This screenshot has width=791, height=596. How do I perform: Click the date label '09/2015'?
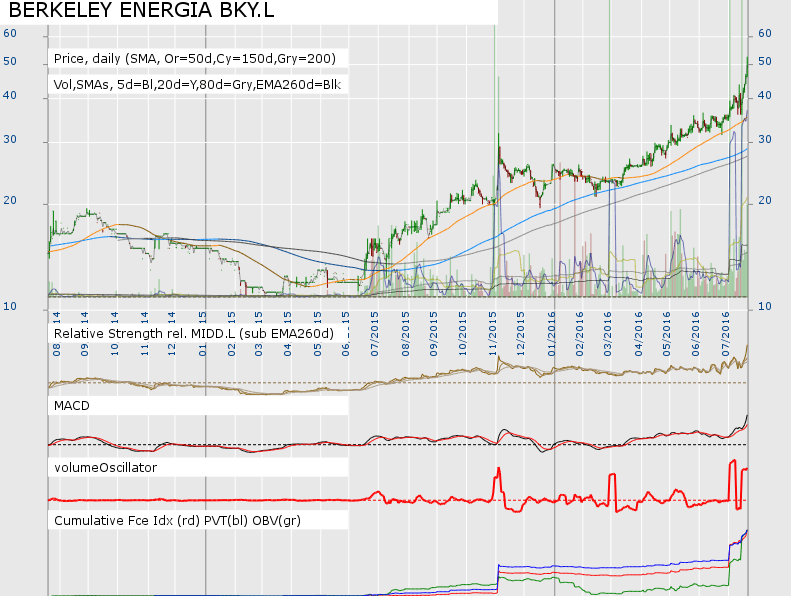coord(434,334)
